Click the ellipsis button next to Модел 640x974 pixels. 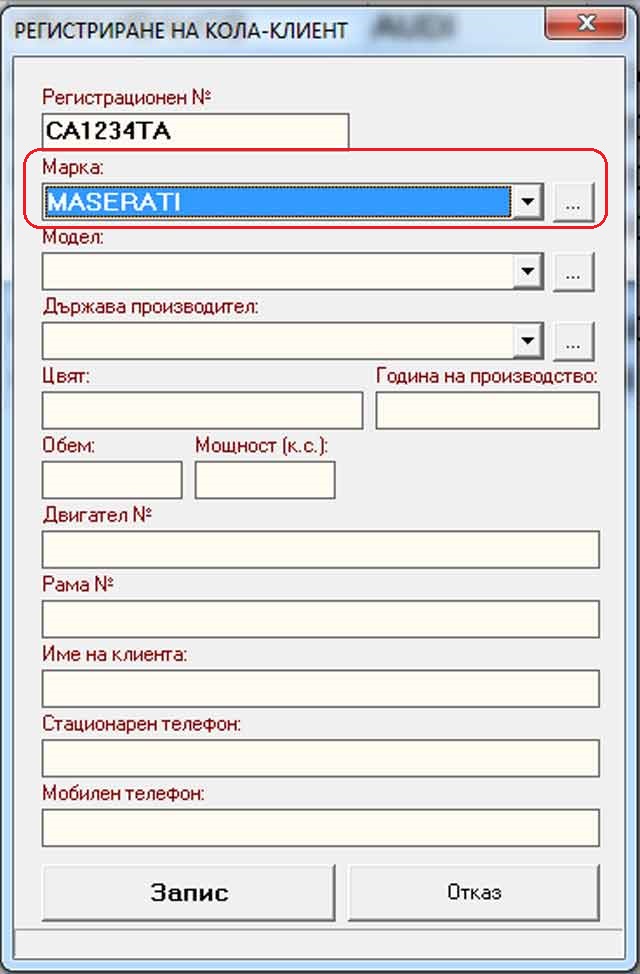573,271
